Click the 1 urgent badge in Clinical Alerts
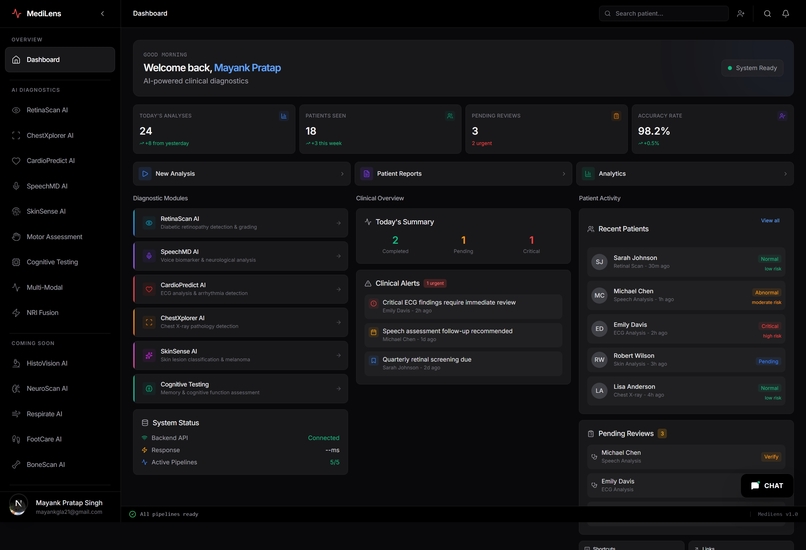Screen dimensions: 806x550 pyautogui.click(x=435, y=283)
